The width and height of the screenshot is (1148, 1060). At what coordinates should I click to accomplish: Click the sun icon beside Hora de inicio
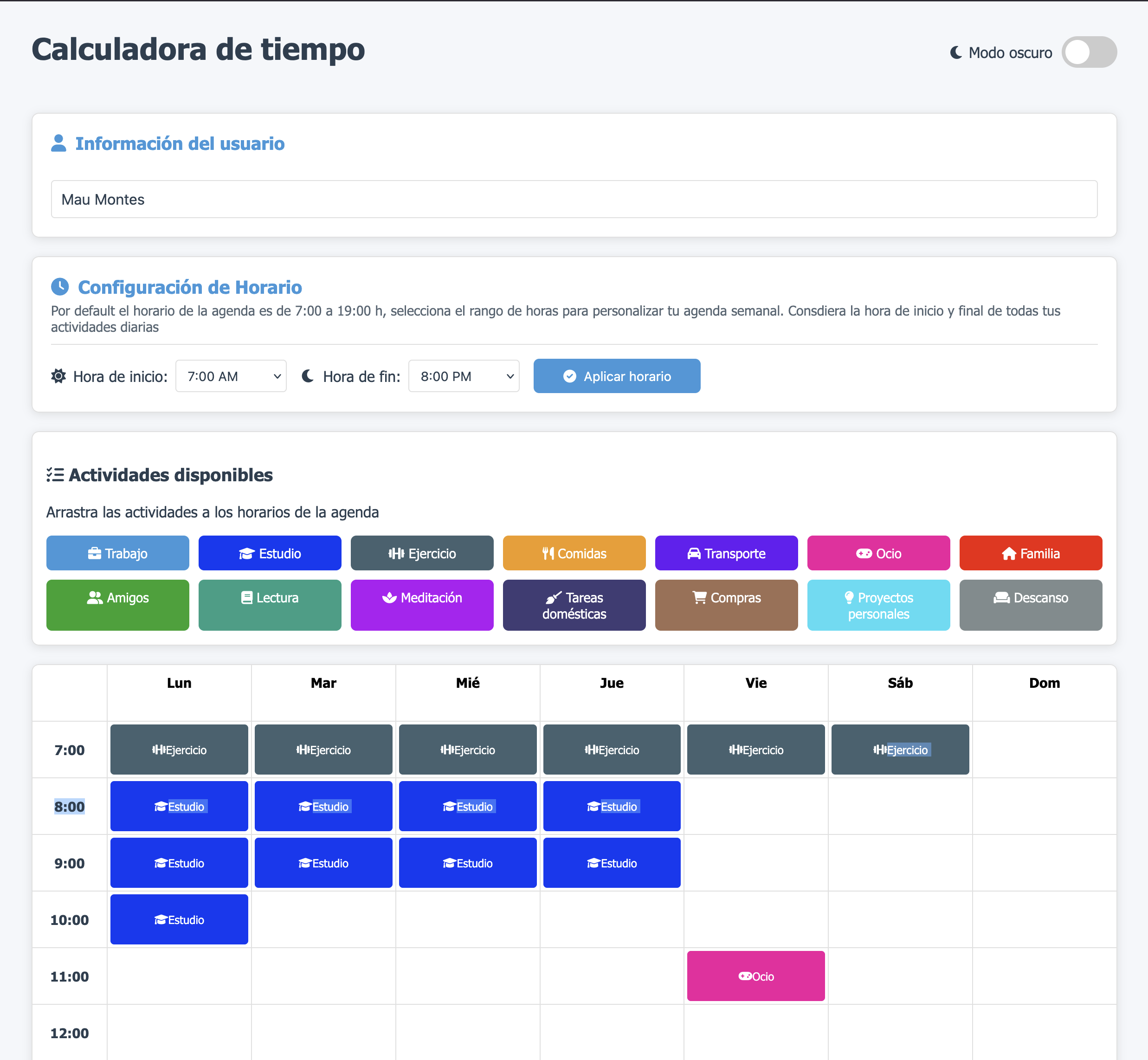[x=58, y=376]
